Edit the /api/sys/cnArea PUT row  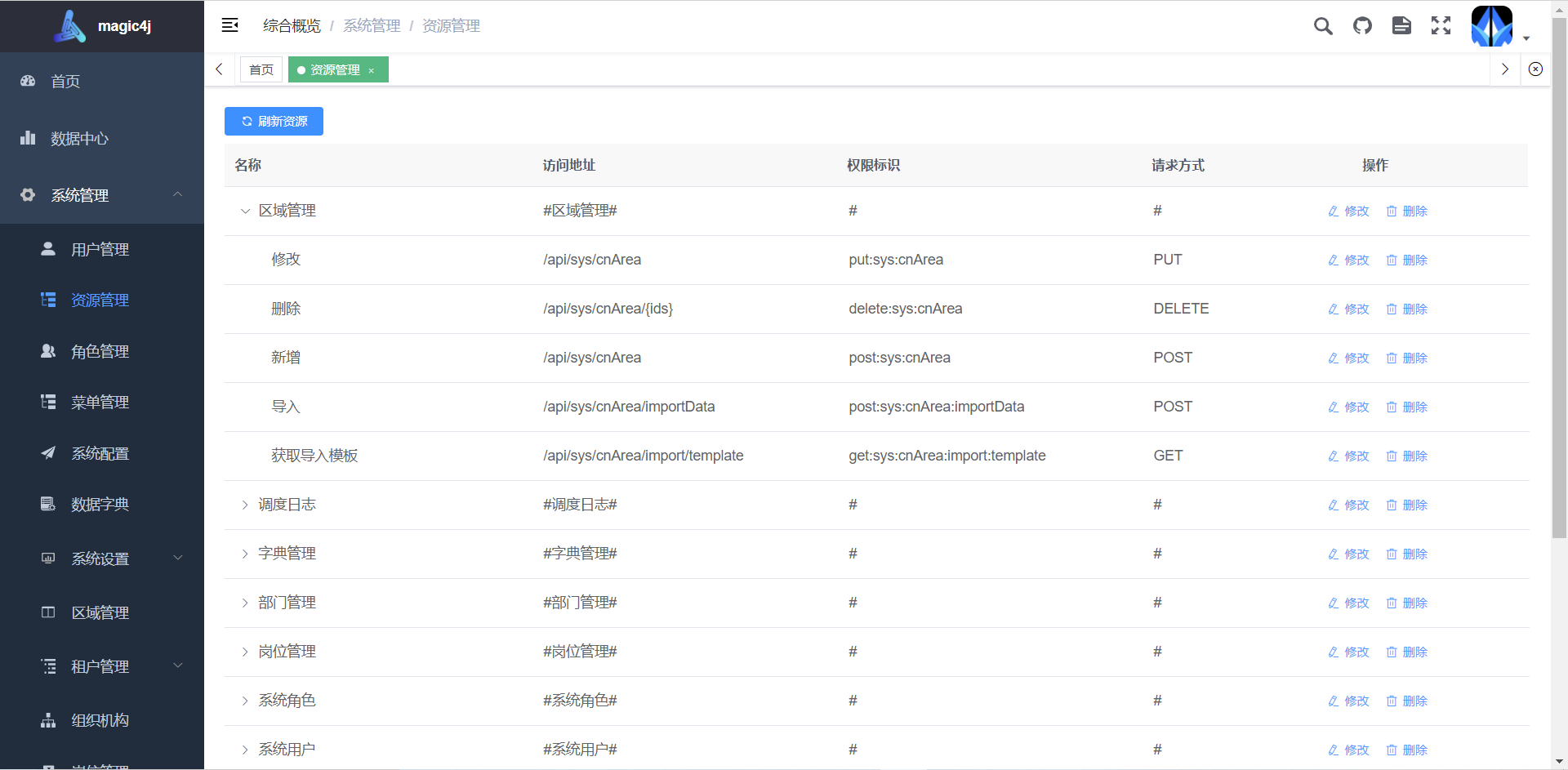(x=1348, y=260)
